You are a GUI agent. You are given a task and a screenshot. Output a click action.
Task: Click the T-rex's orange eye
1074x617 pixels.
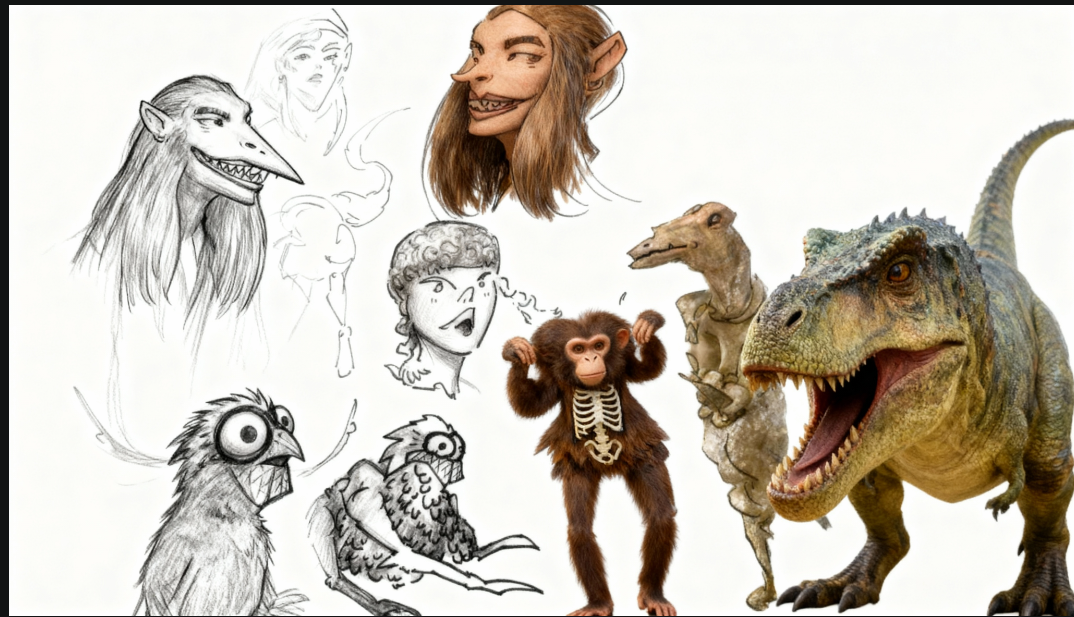tap(898, 271)
